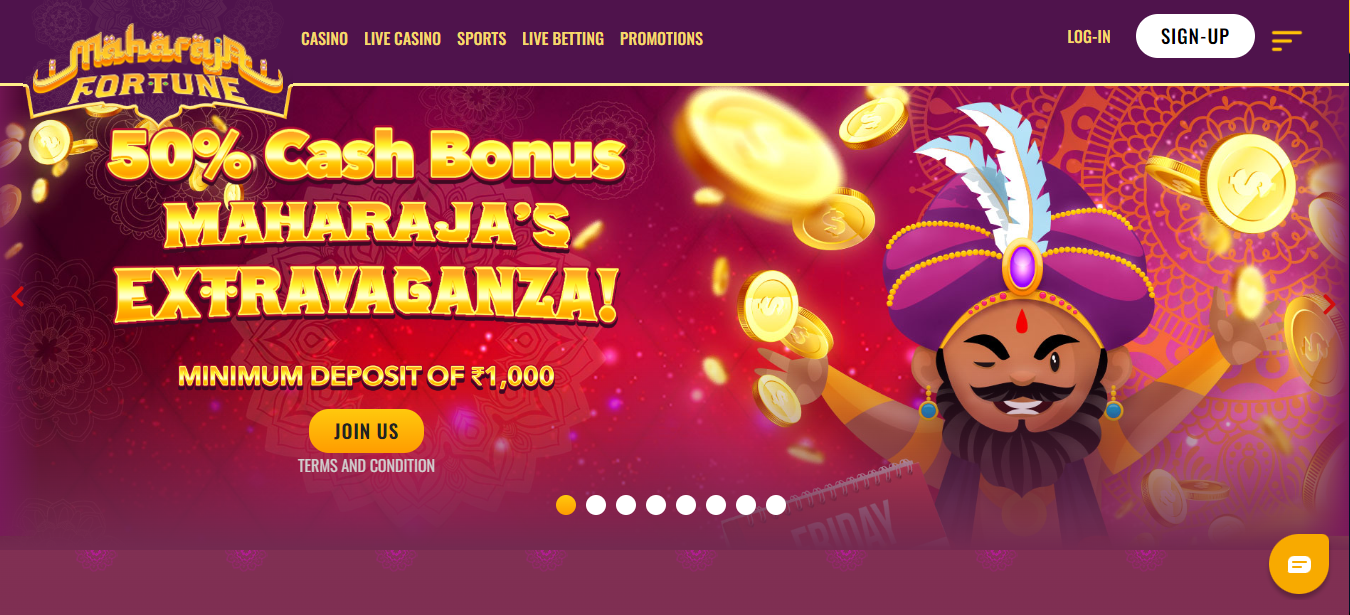This screenshot has width=1350, height=615.
Task: Open the Casino menu item
Action: coord(324,39)
